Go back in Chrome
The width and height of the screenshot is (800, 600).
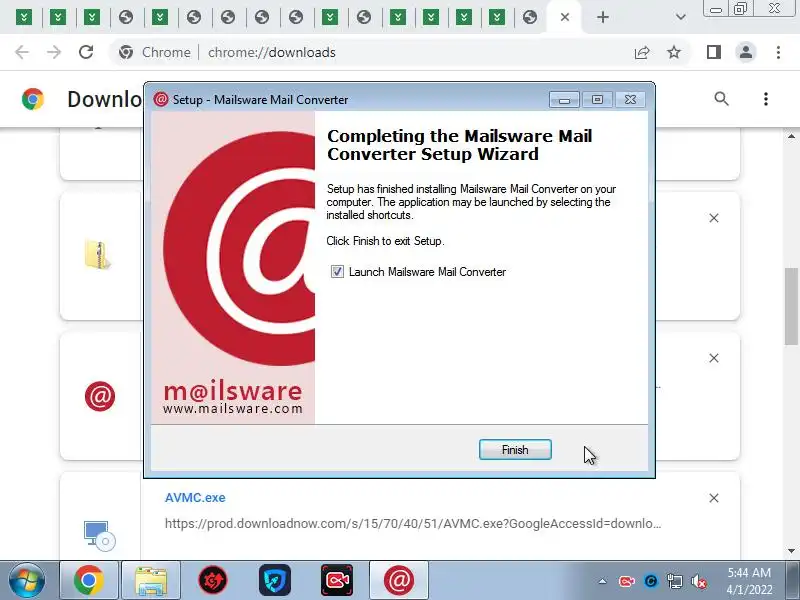click(x=22, y=52)
